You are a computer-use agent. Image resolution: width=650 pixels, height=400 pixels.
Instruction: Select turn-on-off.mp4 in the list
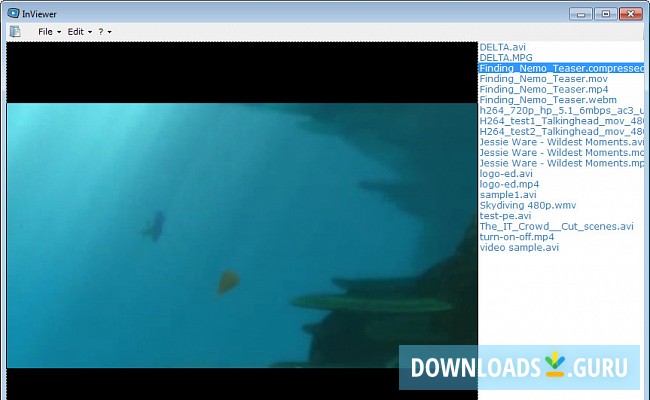coord(517,237)
